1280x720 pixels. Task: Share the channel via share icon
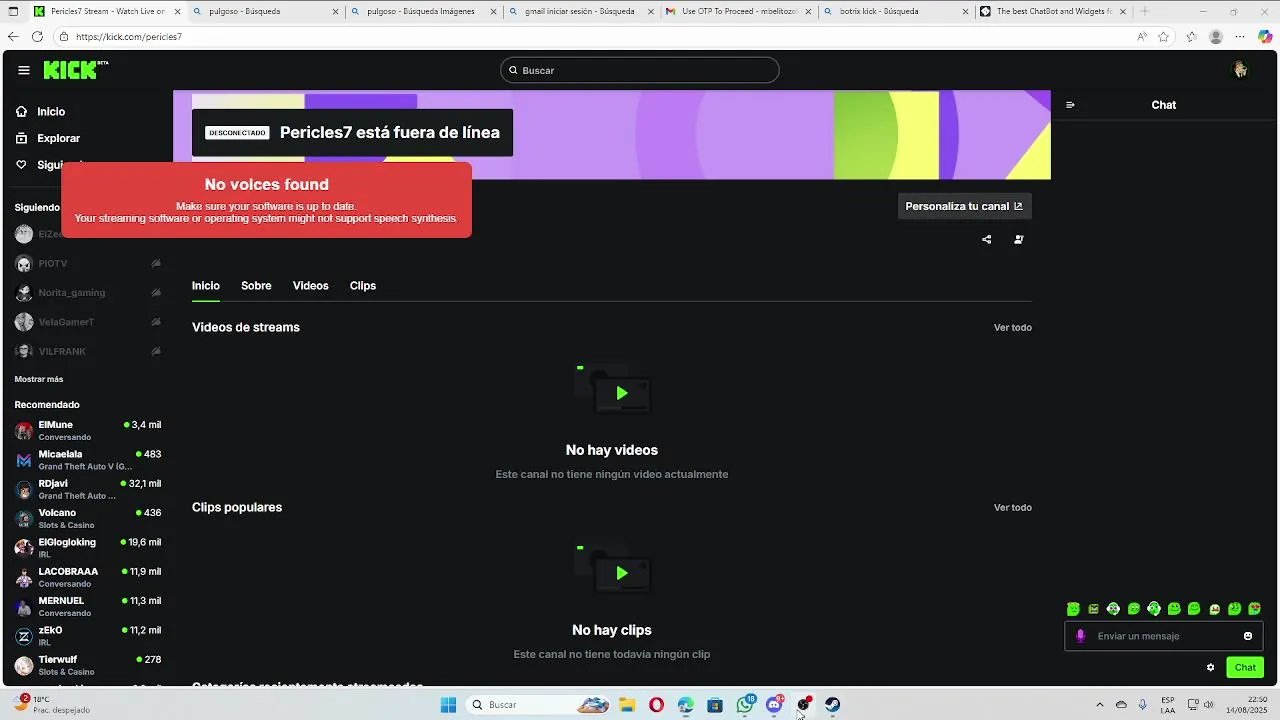(987, 240)
